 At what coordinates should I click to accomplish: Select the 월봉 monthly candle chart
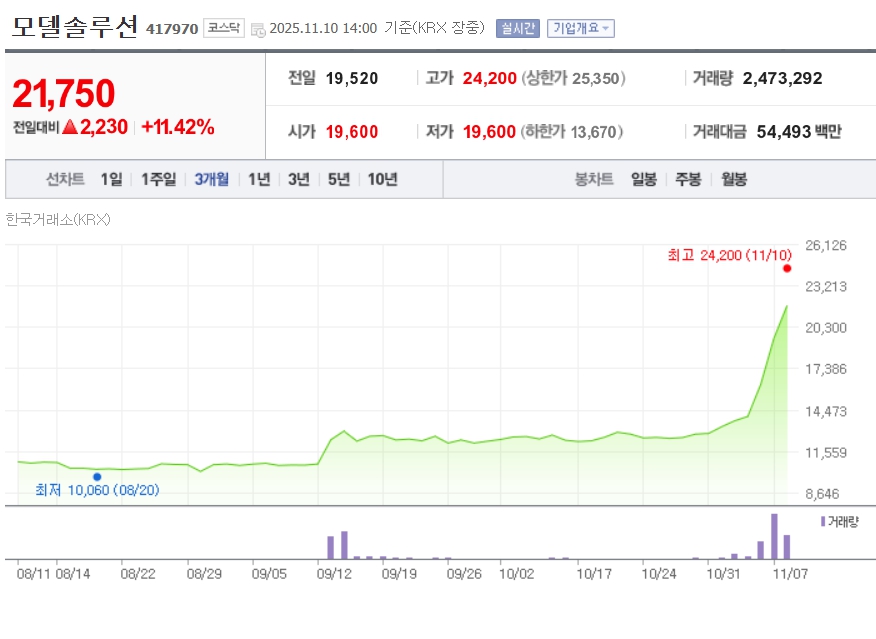pyautogui.click(x=733, y=180)
